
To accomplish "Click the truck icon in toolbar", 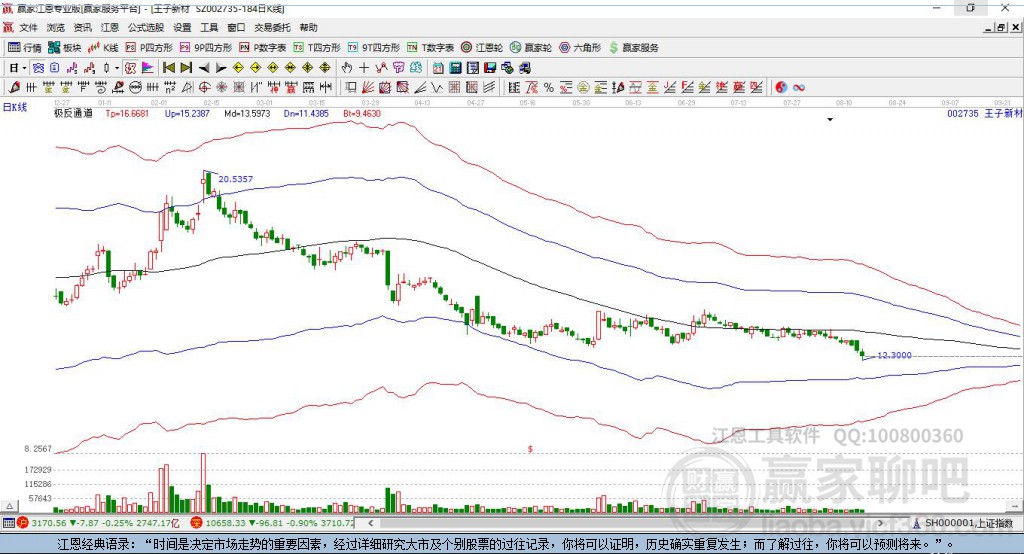I will [x=525, y=68].
